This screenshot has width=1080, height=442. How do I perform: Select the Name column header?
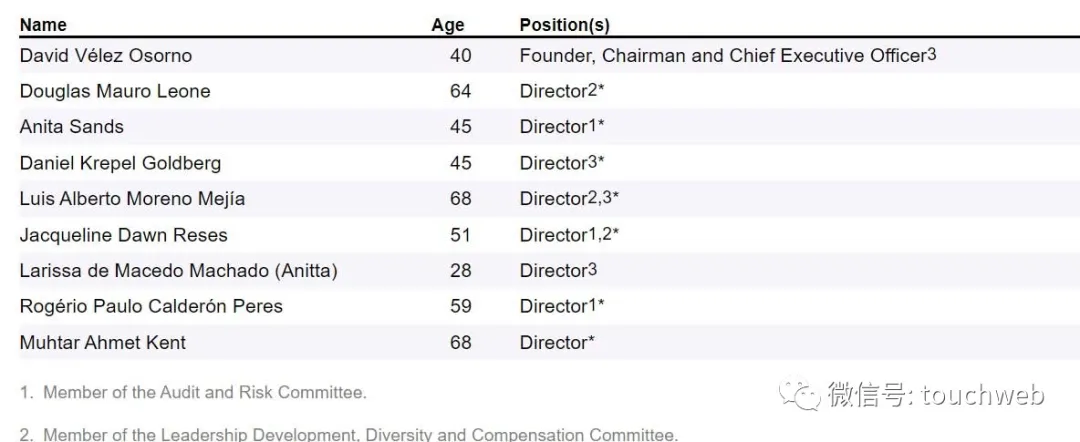43,25
